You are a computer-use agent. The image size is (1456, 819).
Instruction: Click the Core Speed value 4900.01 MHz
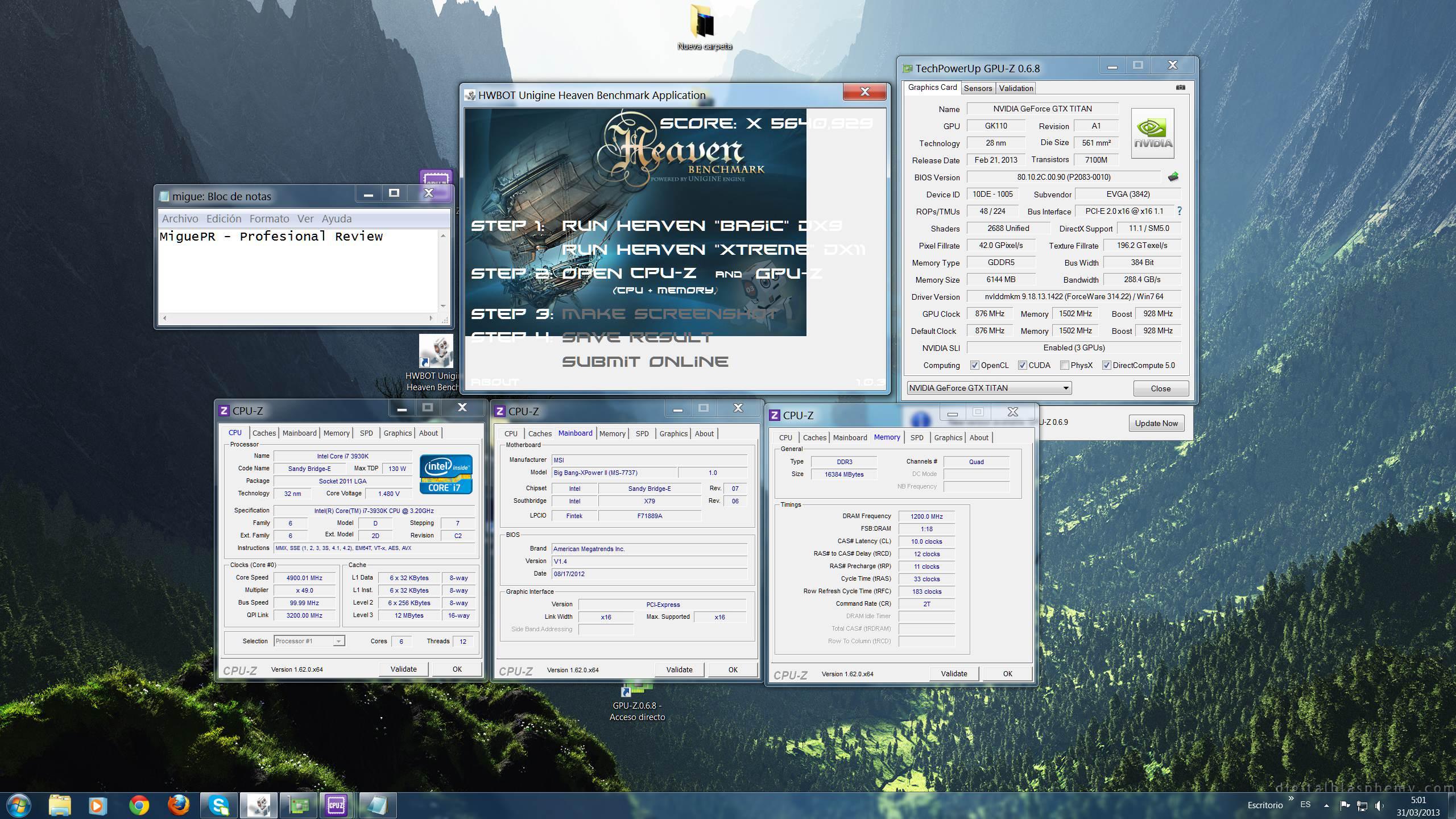point(305,578)
